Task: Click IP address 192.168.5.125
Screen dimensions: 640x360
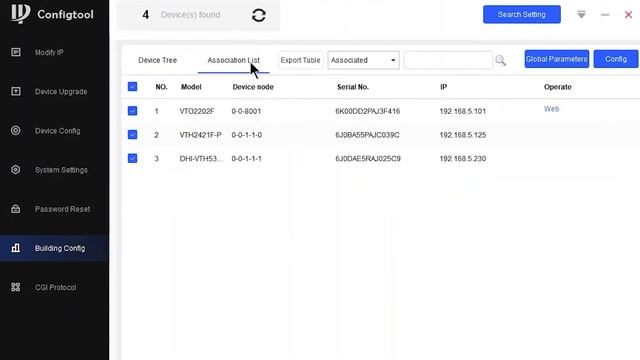Action: 462,135
